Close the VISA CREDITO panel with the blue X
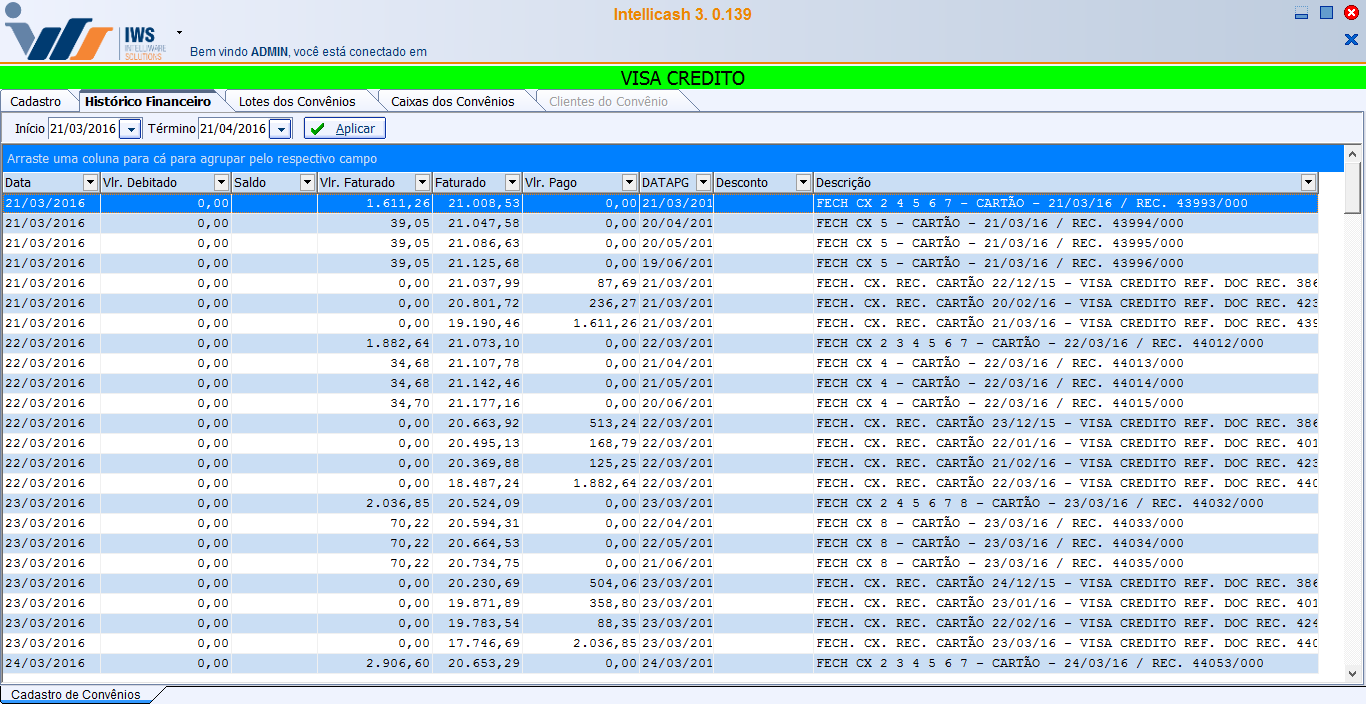This screenshot has width=1366, height=704. point(1351,40)
